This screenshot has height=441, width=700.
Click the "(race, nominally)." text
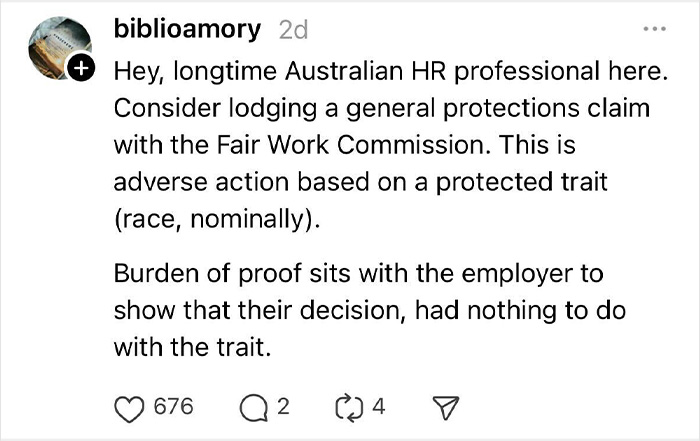pyautogui.click(x=217, y=219)
